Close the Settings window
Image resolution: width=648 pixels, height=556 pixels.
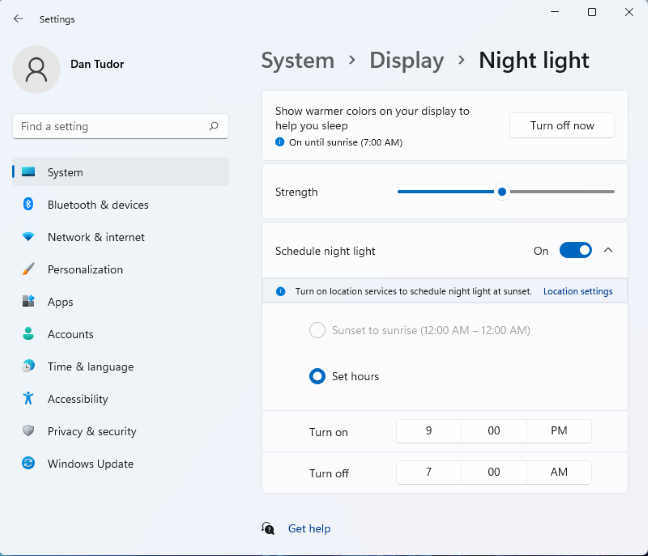629,12
